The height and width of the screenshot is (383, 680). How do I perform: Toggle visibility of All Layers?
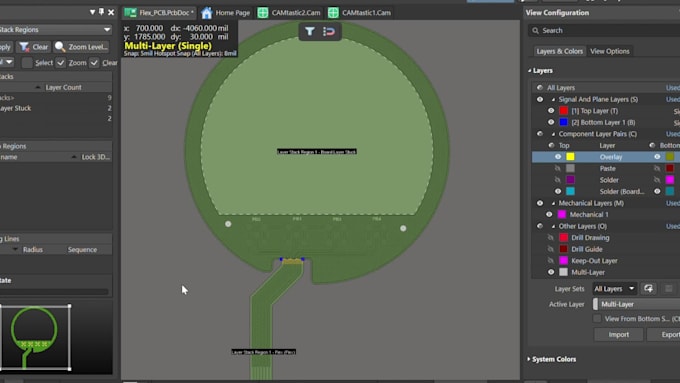pyautogui.click(x=539, y=88)
